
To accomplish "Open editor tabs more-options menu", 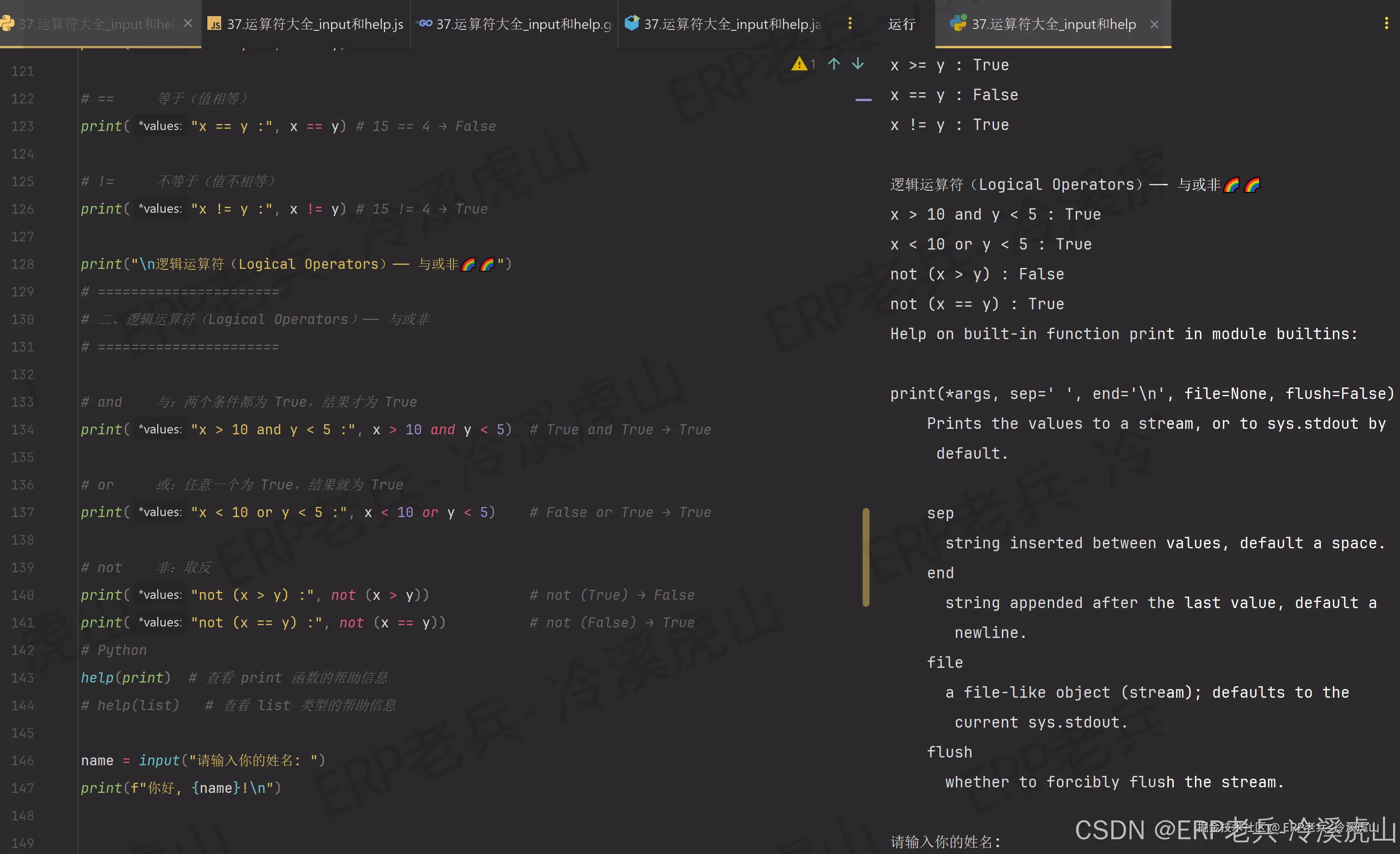I will pos(850,23).
